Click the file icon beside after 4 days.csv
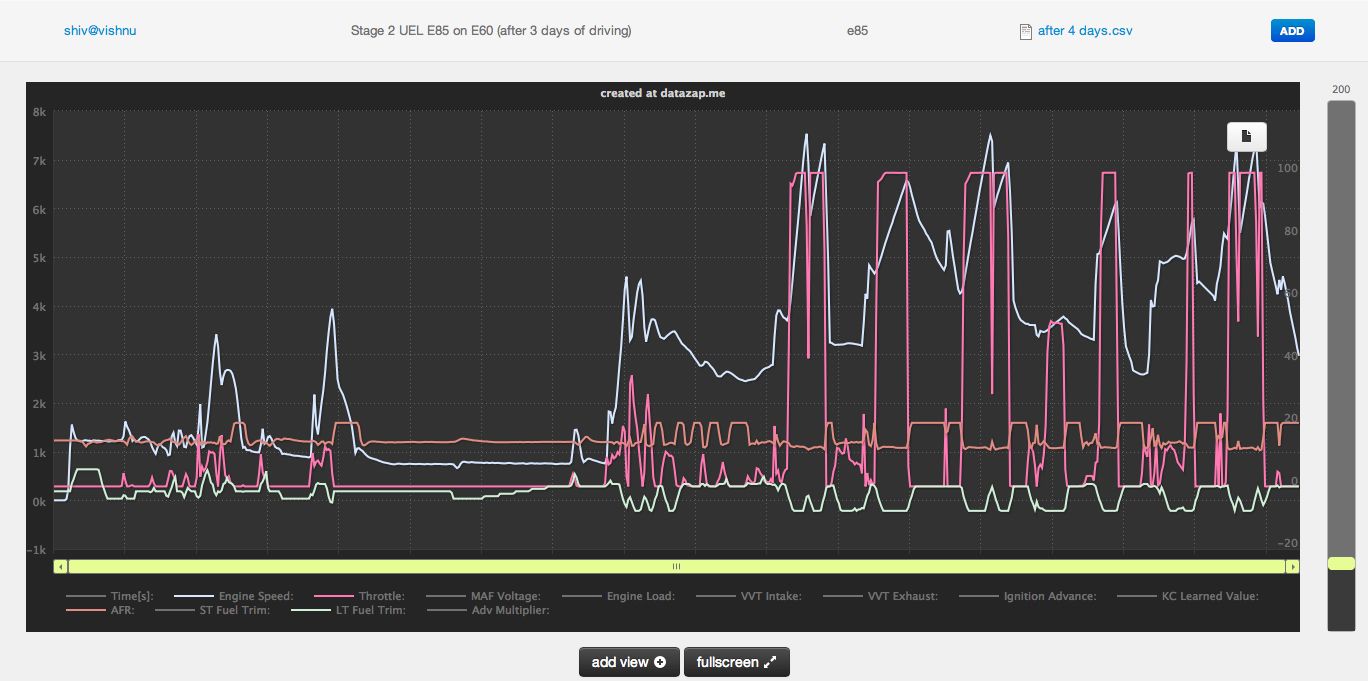 pyautogui.click(x=1025, y=31)
